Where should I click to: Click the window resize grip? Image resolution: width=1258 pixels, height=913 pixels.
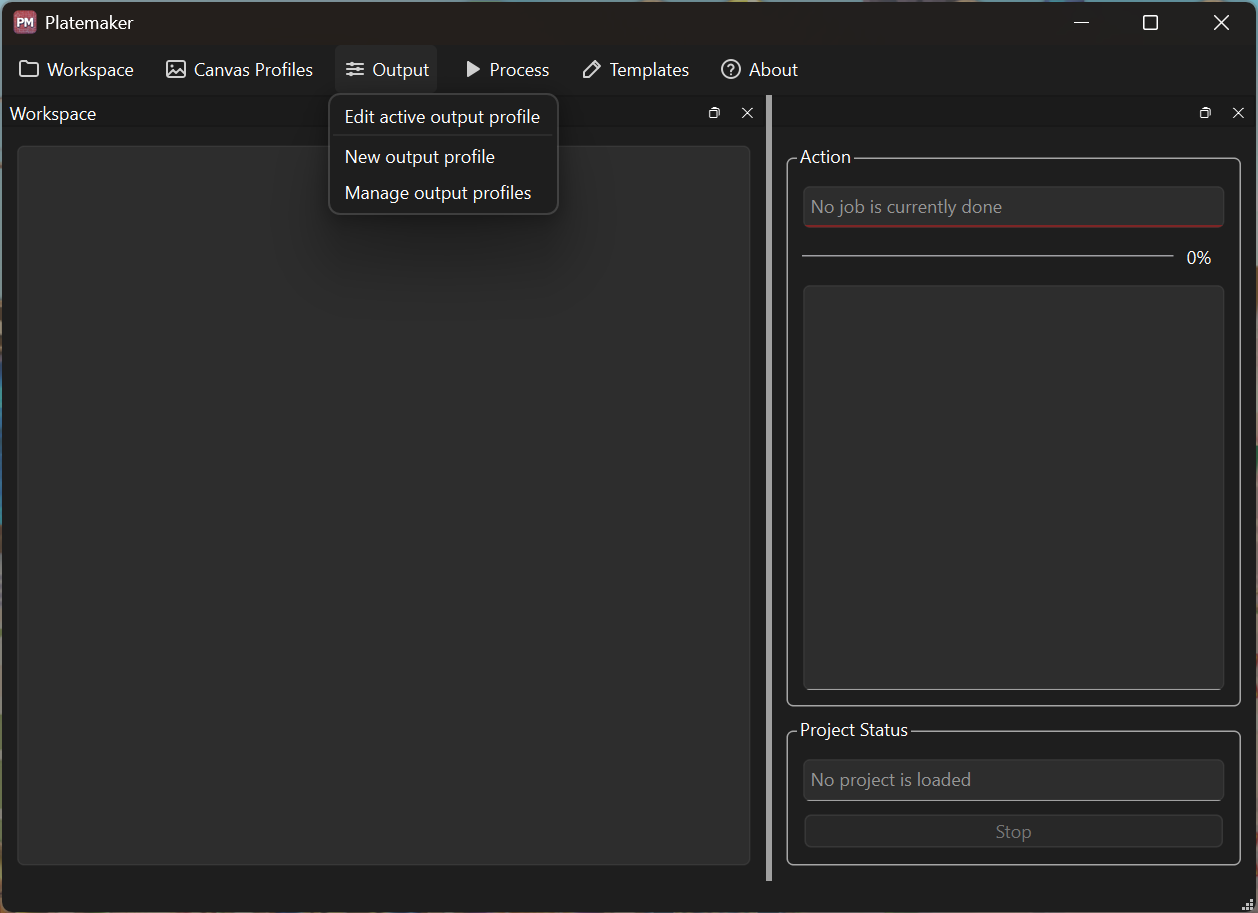click(1247, 903)
